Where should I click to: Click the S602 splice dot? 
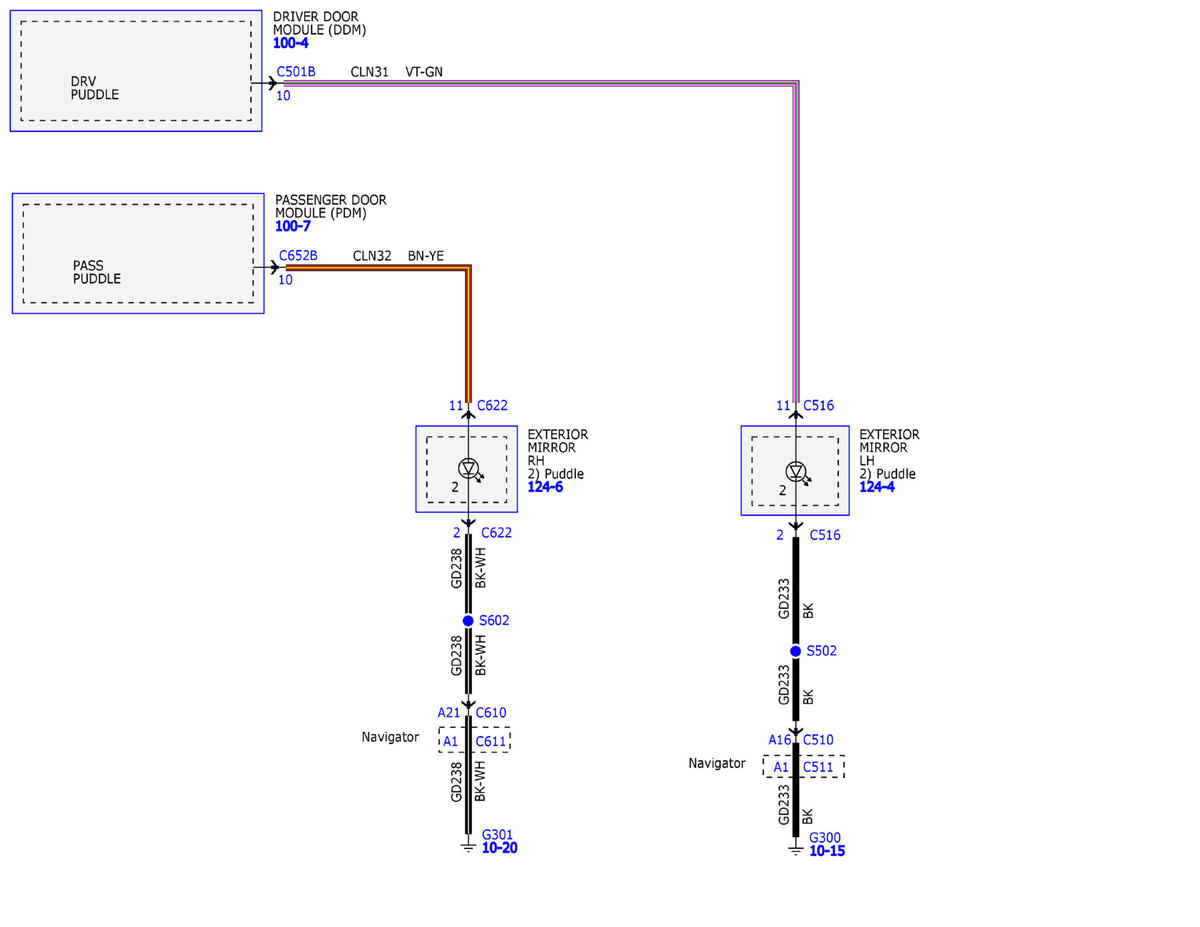pyautogui.click(x=468, y=620)
